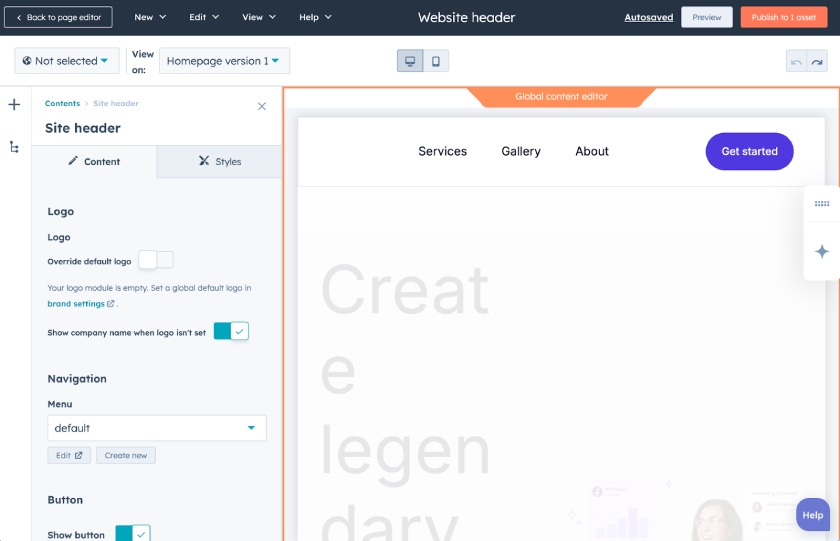
Task: Click the Contents breadcrumb link
Action: 62,103
